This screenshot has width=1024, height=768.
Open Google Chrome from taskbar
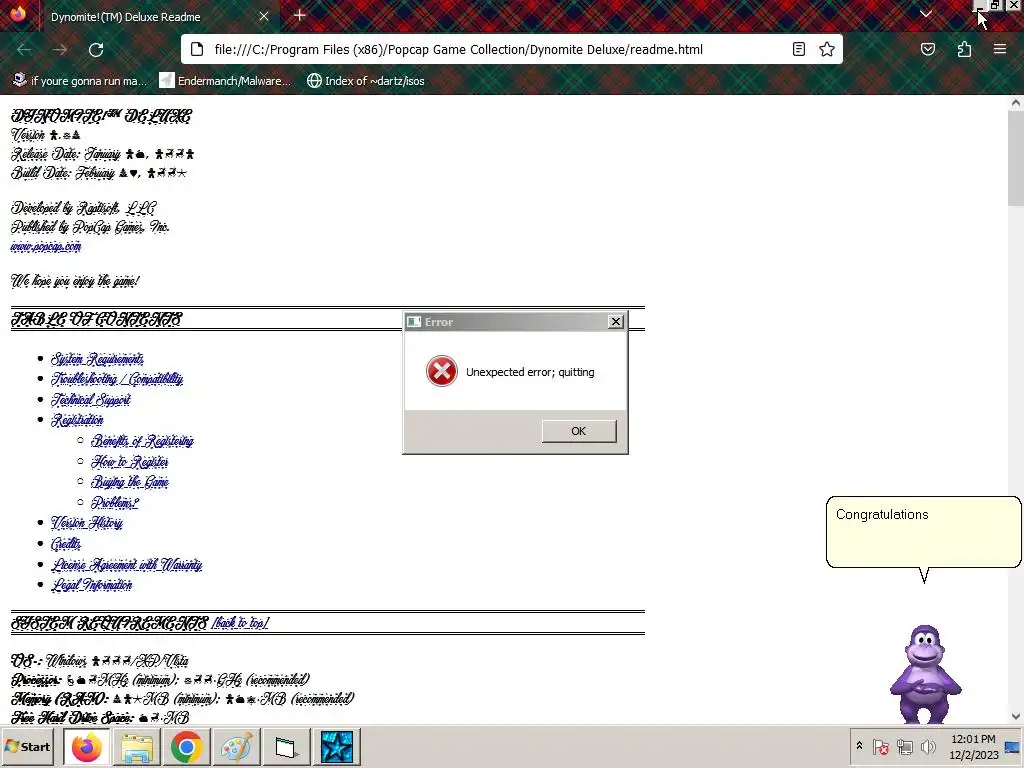click(x=186, y=746)
